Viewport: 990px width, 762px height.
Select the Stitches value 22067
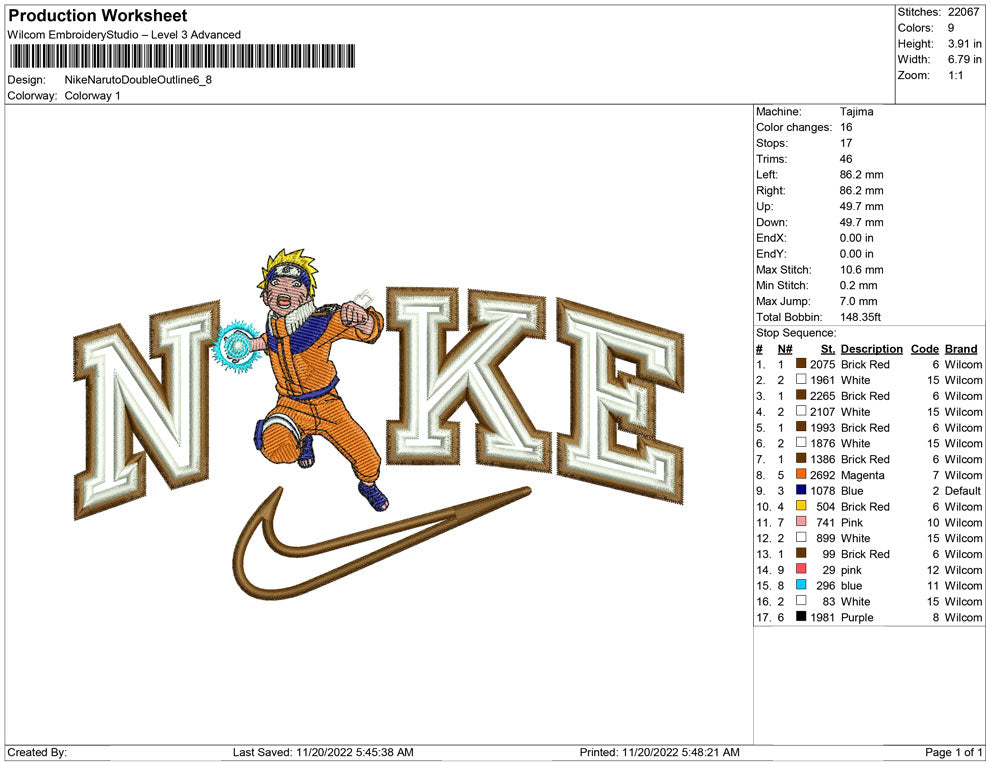[963, 12]
